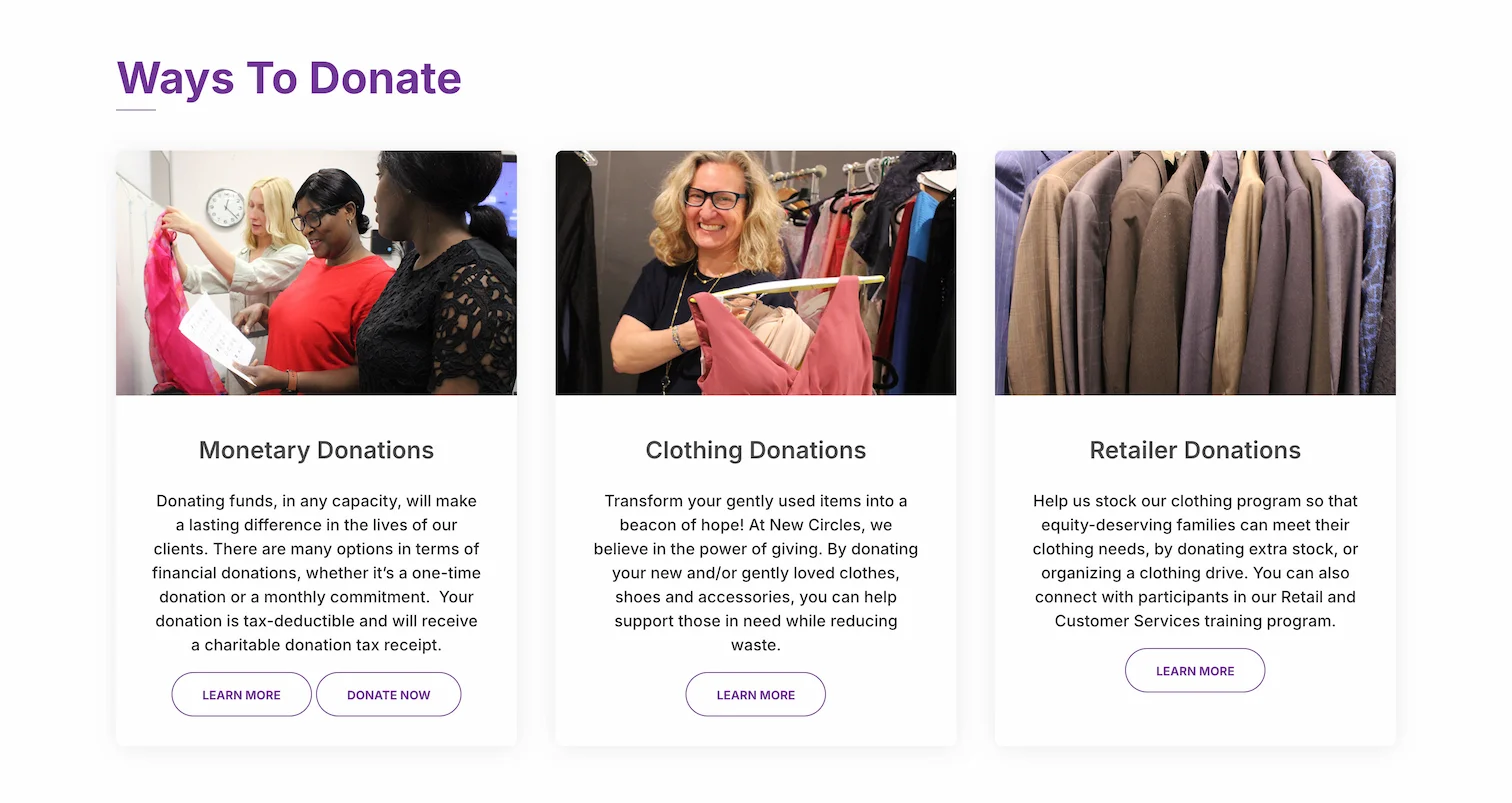Select the Ways To Donate page title
This screenshot has width=1512, height=803.
point(288,78)
